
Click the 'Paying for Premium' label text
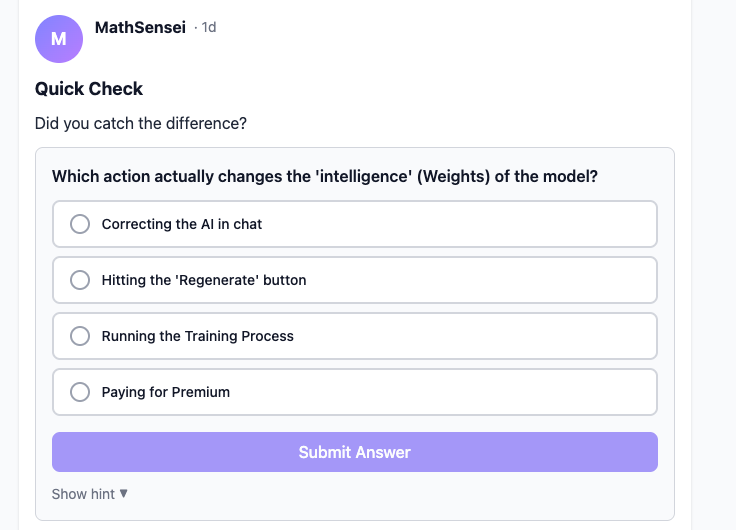(x=166, y=392)
